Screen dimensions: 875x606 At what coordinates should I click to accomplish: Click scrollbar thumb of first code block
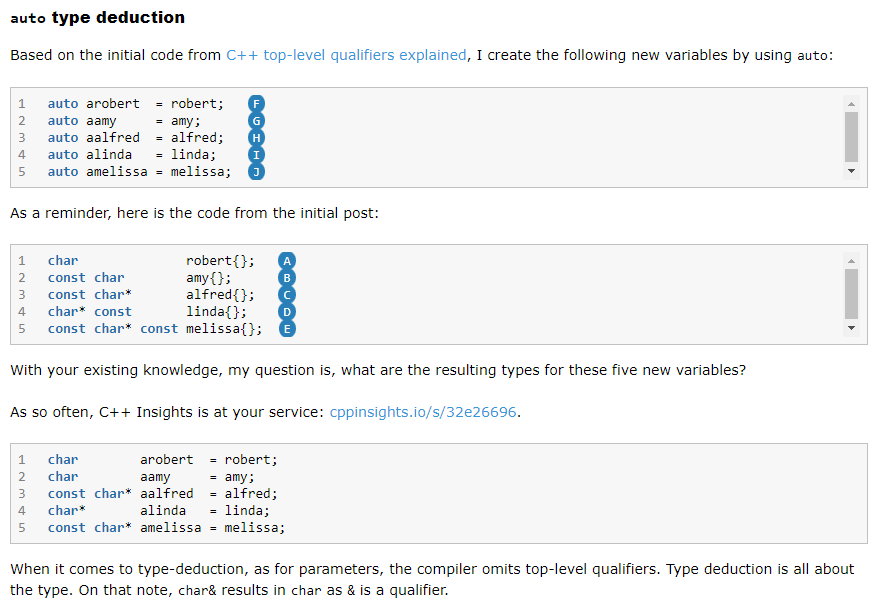click(851, 137)
